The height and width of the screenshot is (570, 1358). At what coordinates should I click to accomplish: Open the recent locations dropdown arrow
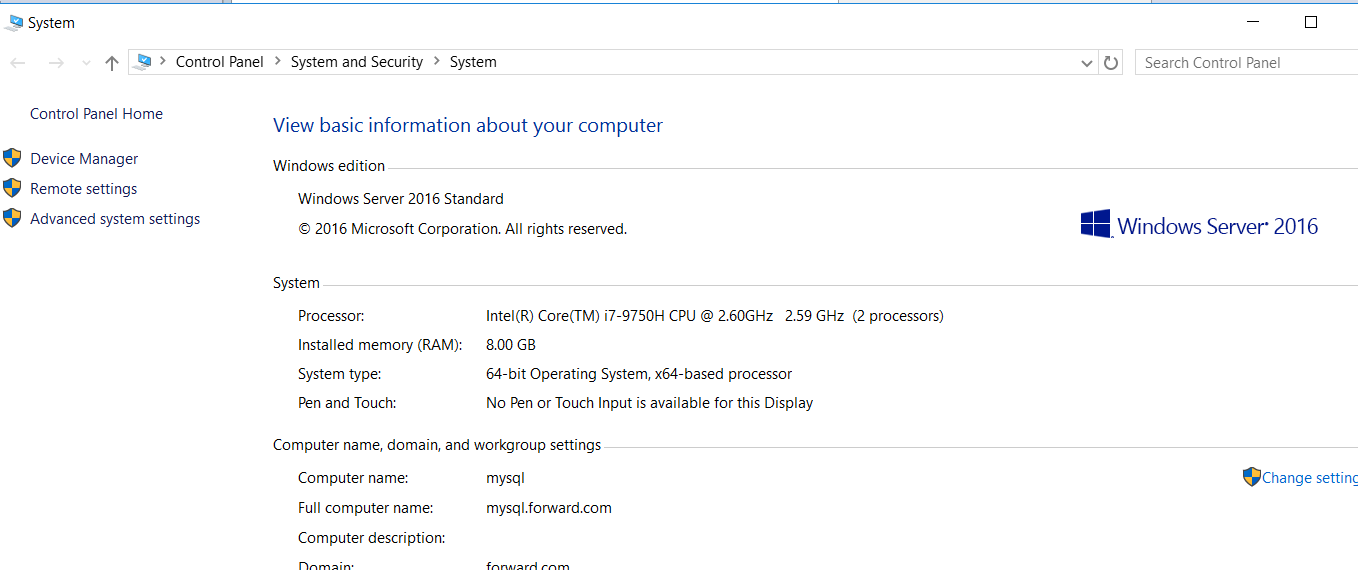(87, 63)
